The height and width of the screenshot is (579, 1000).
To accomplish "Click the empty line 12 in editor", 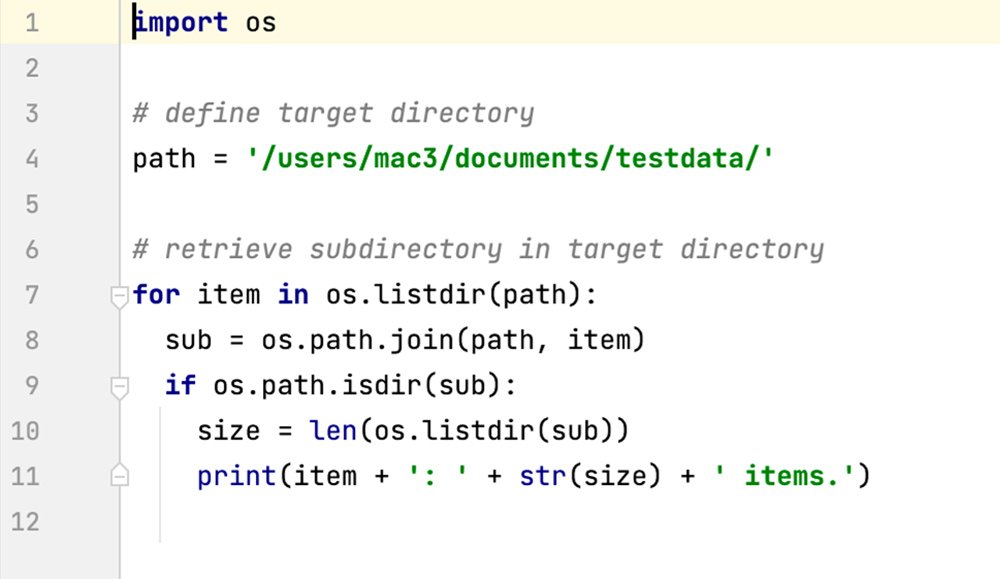I will pyautogui.click(x=500, y=521).
